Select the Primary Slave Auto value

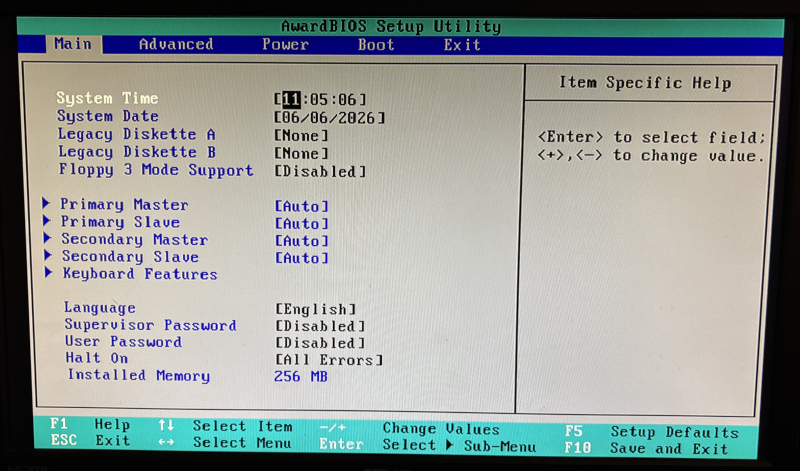point(302,224)
